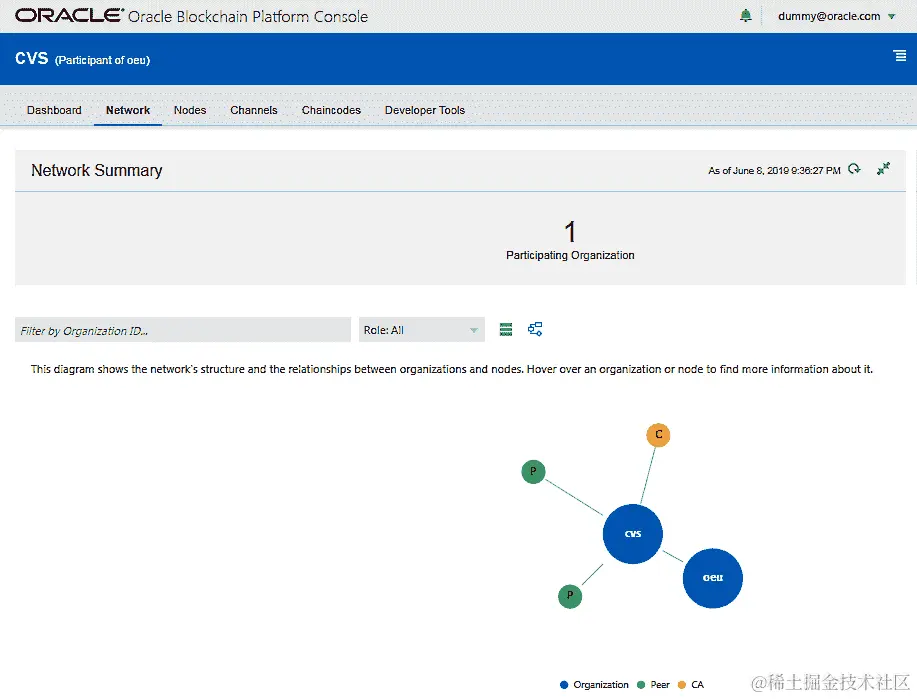Click the notification bell icon
The image size is (917, 699).
pos(746,16)
